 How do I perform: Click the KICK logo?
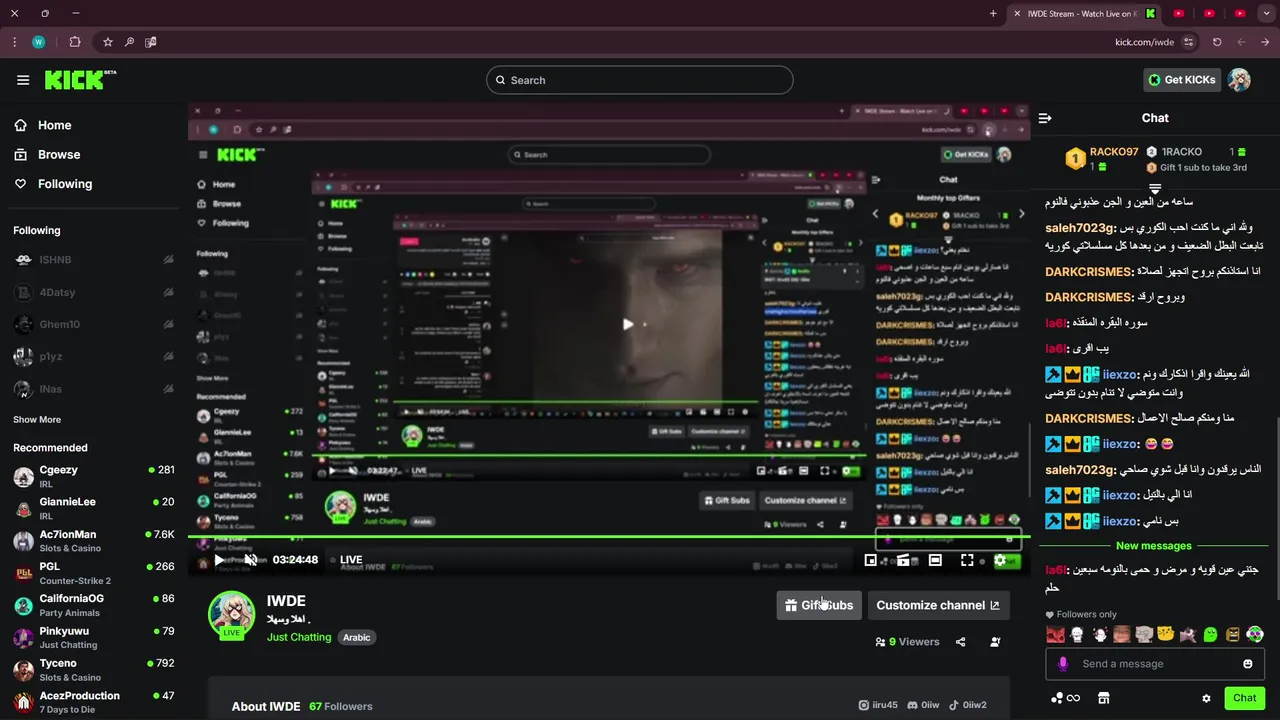(80, 80)
